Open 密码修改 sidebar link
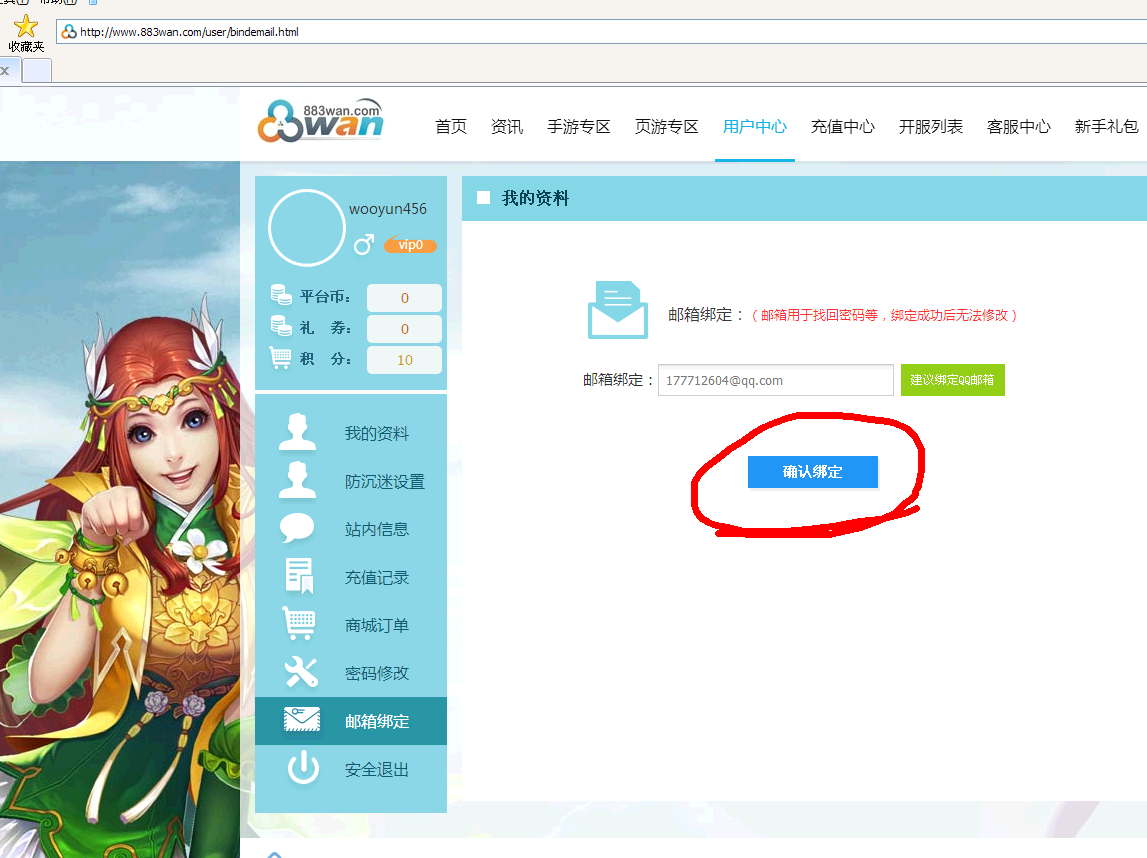 tap(377, 673)
